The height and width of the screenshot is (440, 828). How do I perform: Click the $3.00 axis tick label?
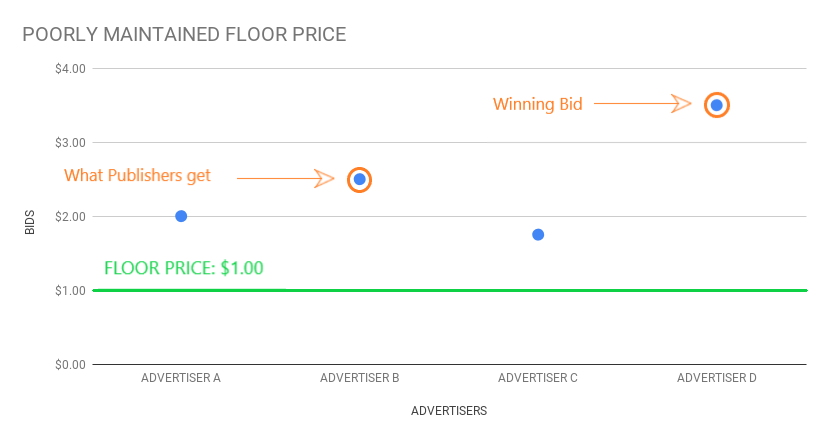pyautogui.click(x=70, y=143)
